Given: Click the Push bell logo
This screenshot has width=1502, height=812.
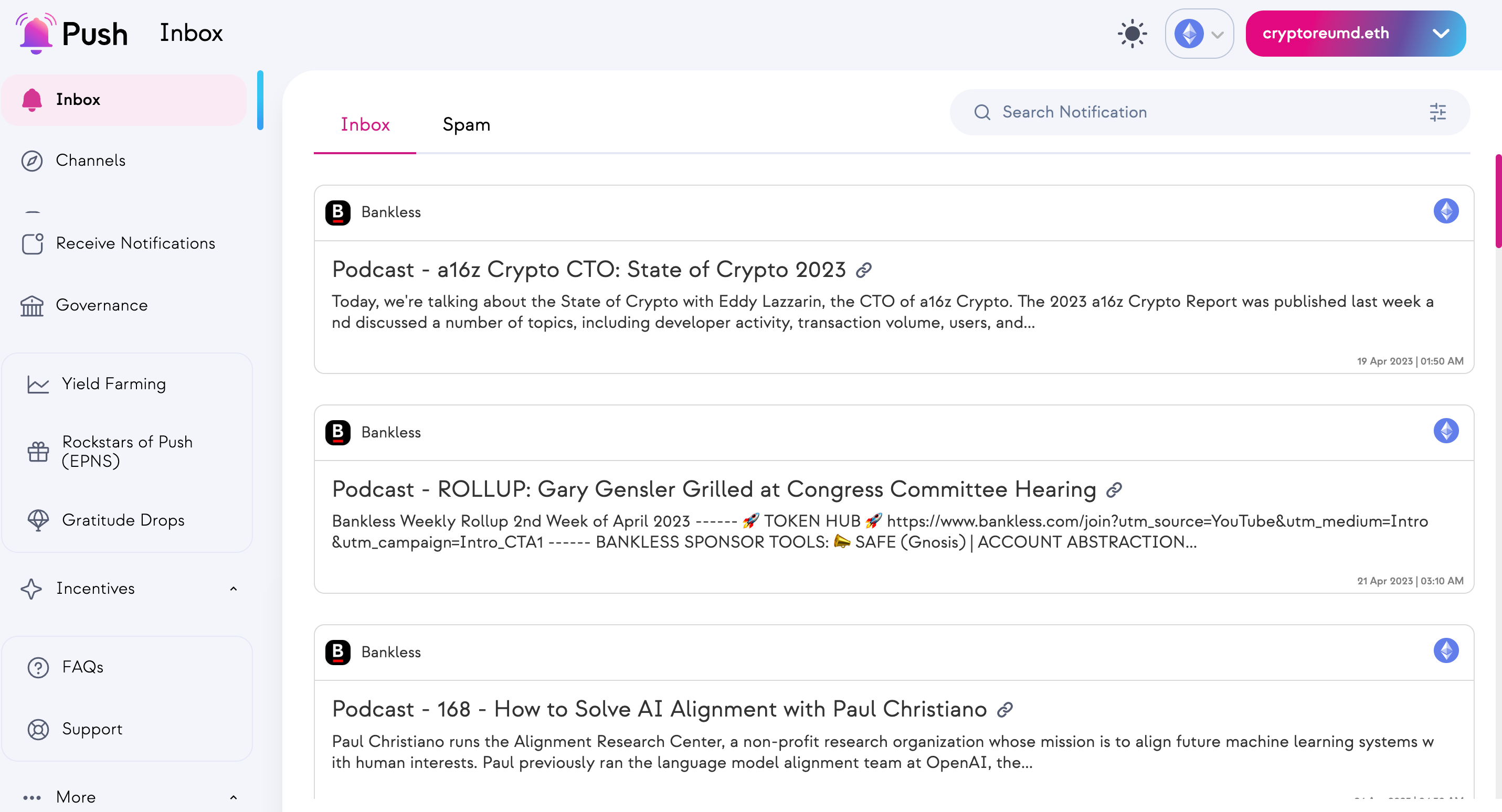Looking at the screenshot, I should point(36,33).
